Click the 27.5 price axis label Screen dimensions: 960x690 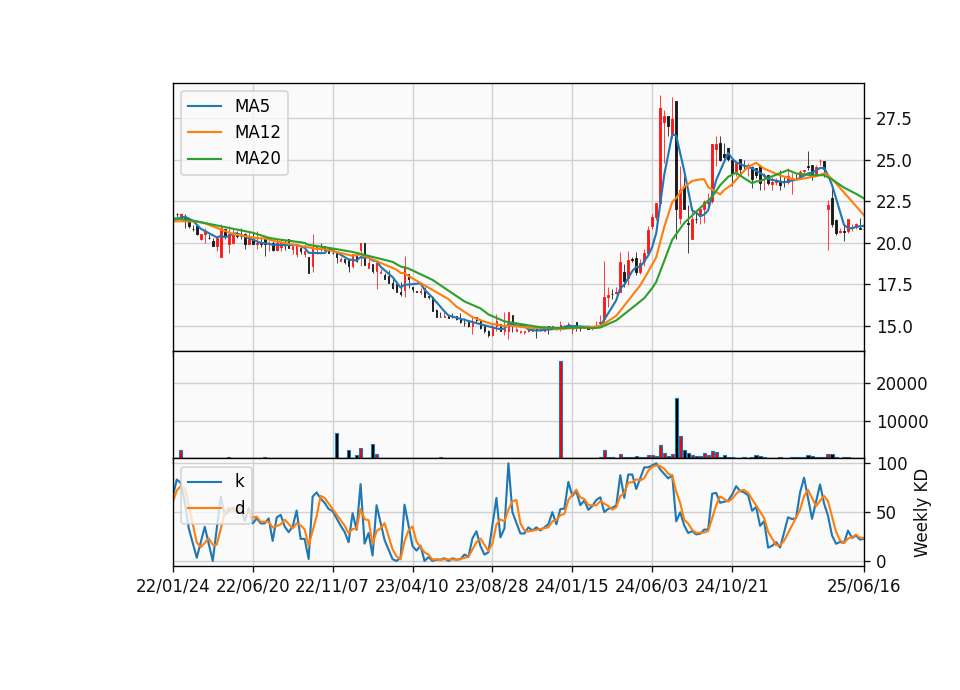894,119
